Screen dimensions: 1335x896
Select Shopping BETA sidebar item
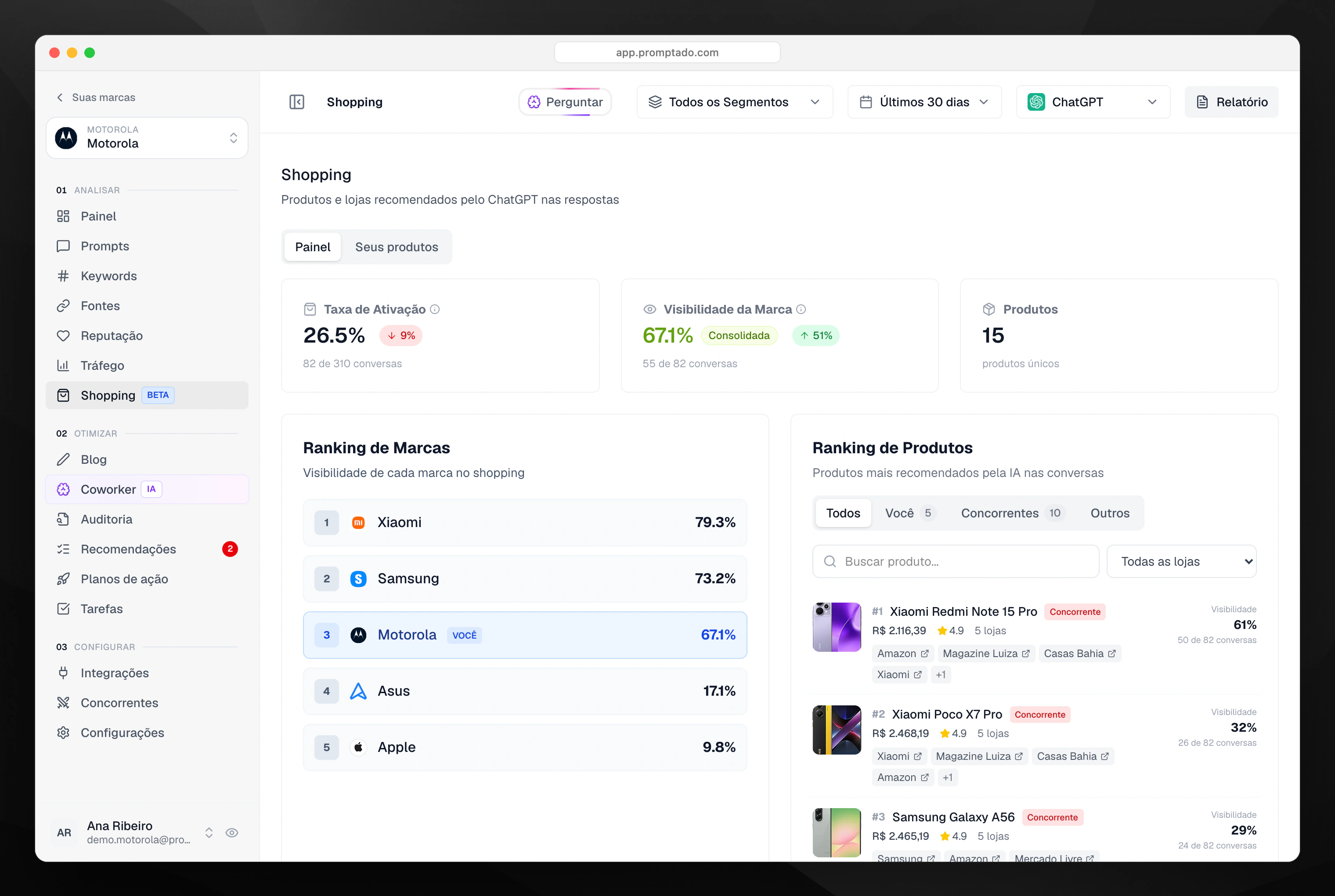point(147,395)
